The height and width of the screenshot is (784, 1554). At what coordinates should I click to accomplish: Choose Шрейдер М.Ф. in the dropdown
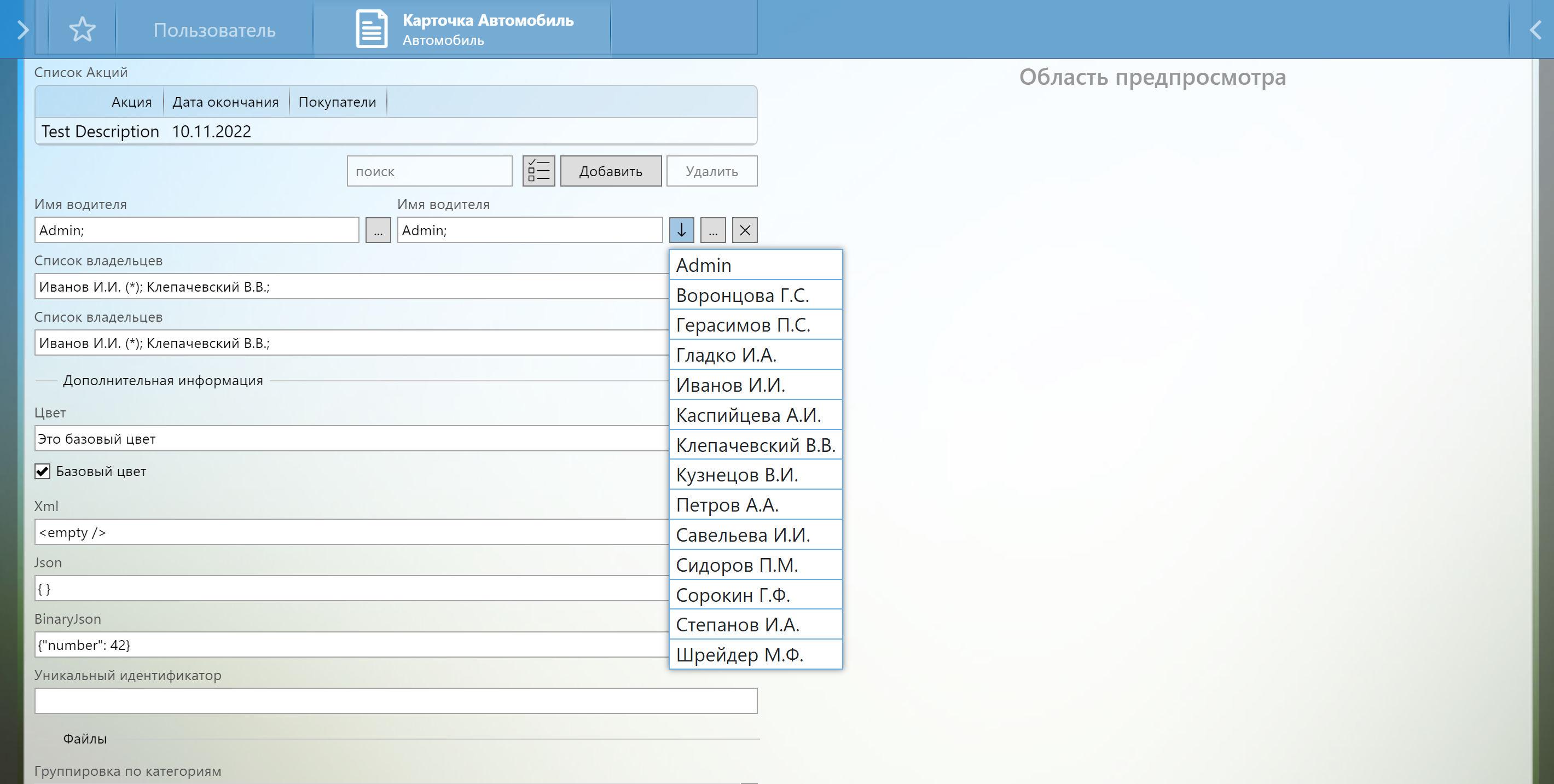click(x=755, y=654)
